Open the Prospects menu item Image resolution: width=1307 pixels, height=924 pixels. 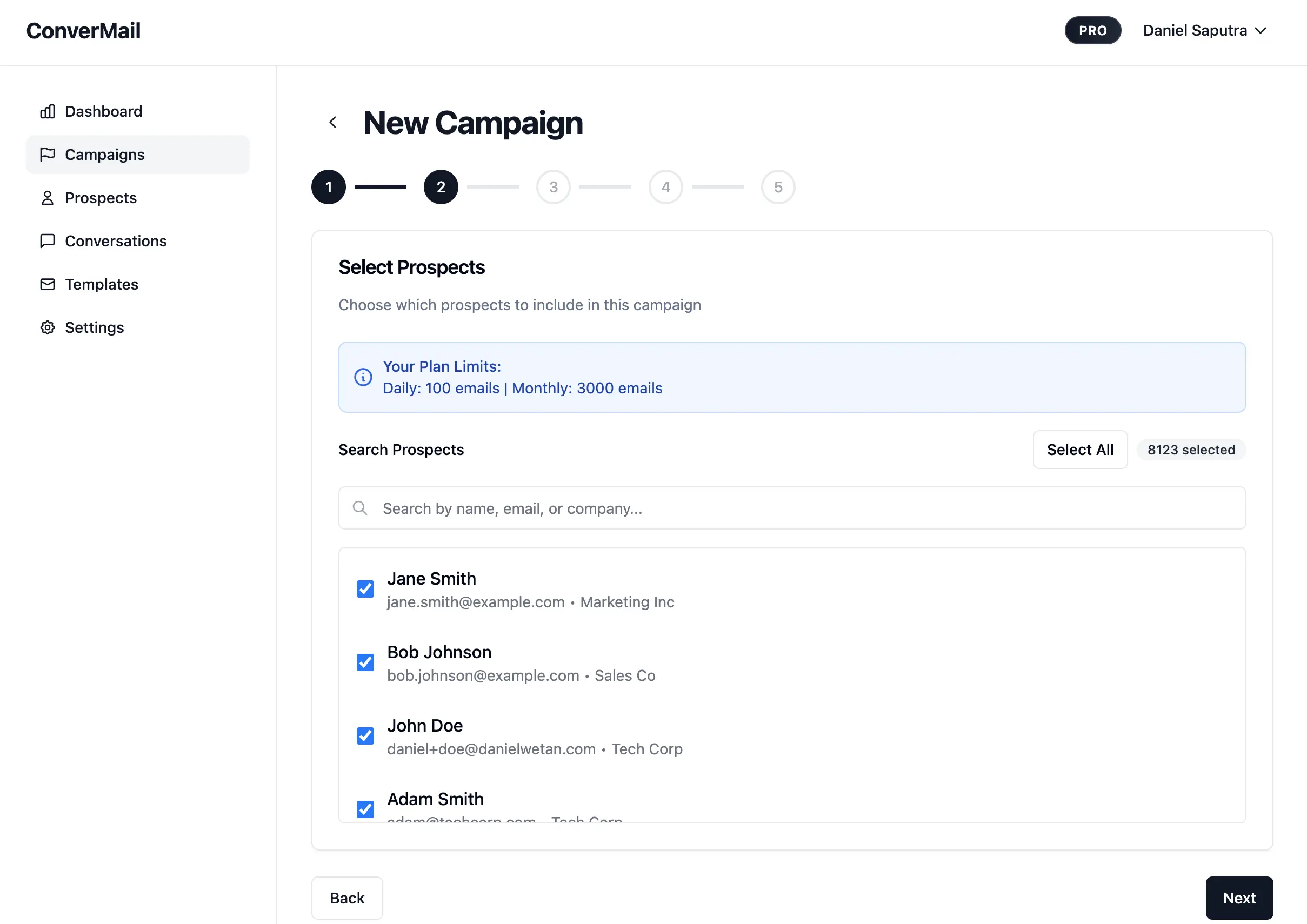click(101, 198)
